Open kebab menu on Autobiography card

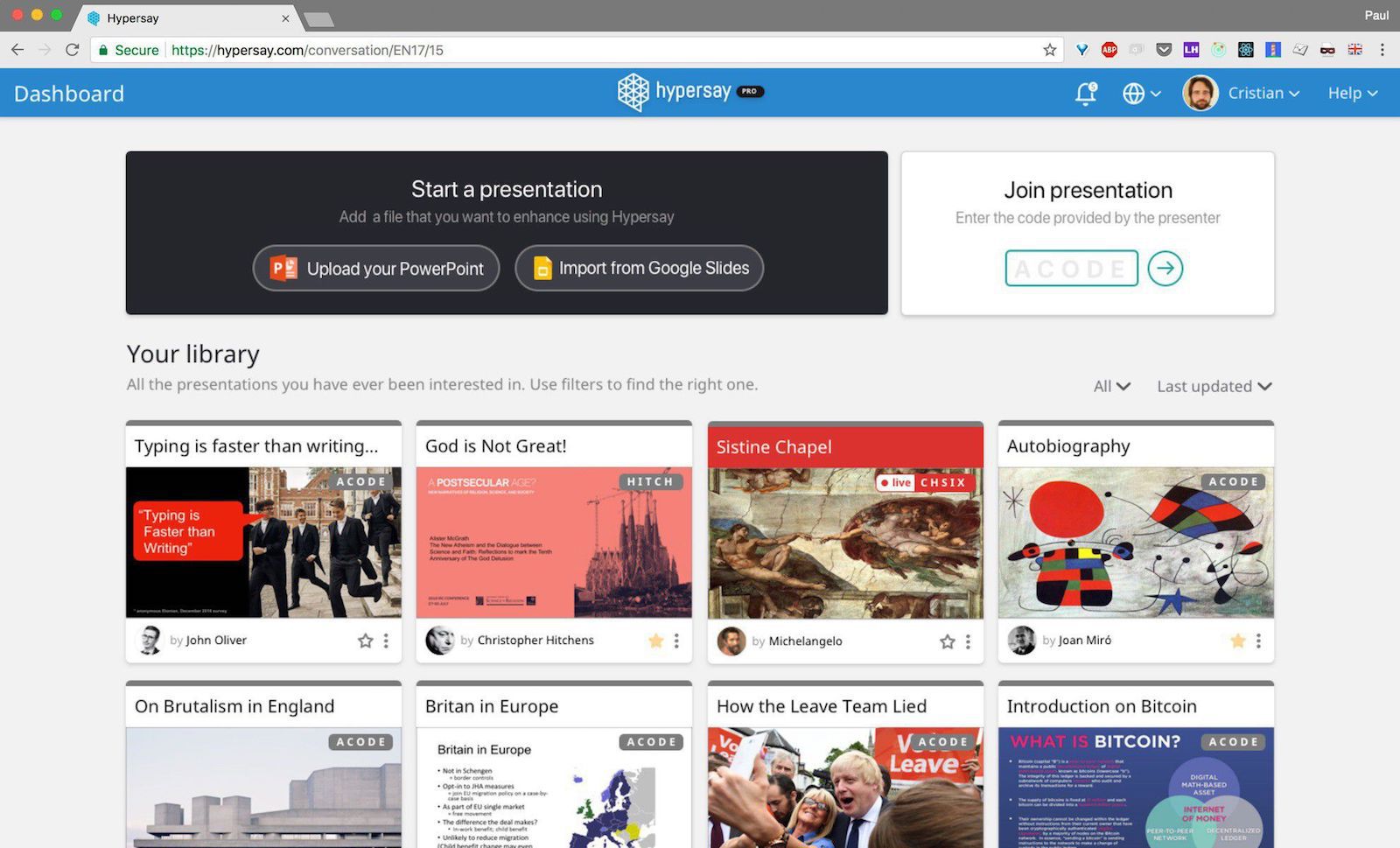point(1258,641)
